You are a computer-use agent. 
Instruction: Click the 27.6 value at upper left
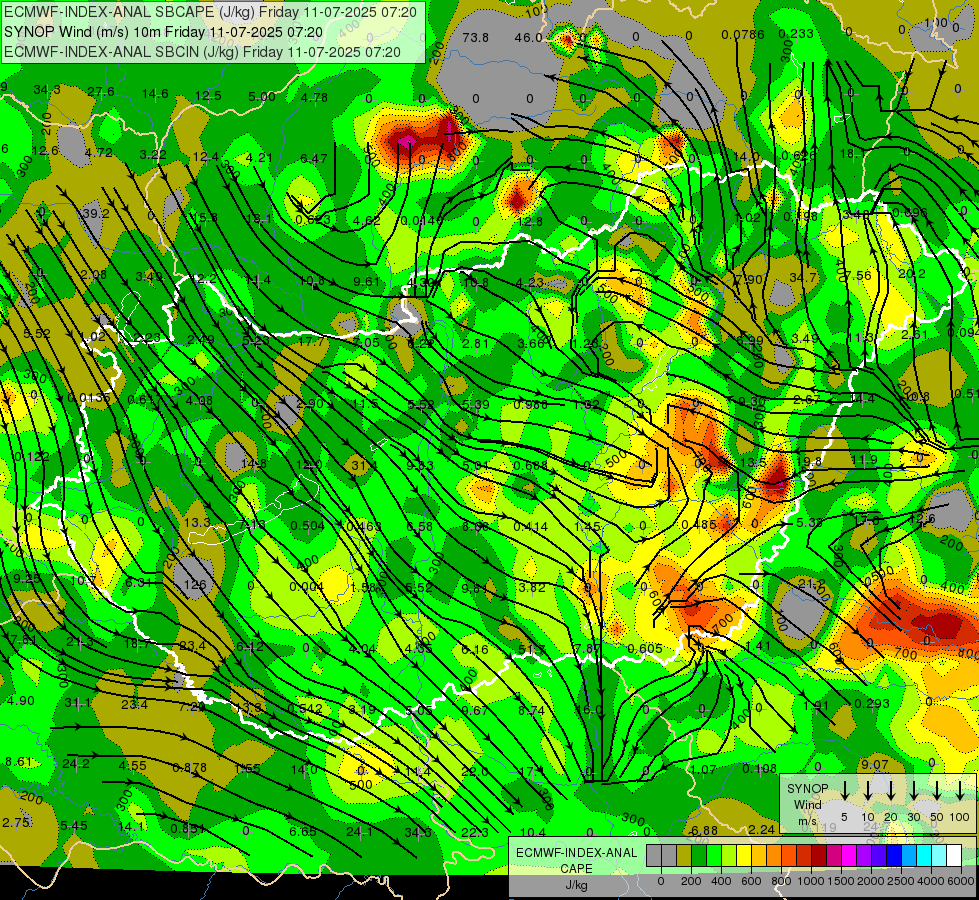coord(101,92)
